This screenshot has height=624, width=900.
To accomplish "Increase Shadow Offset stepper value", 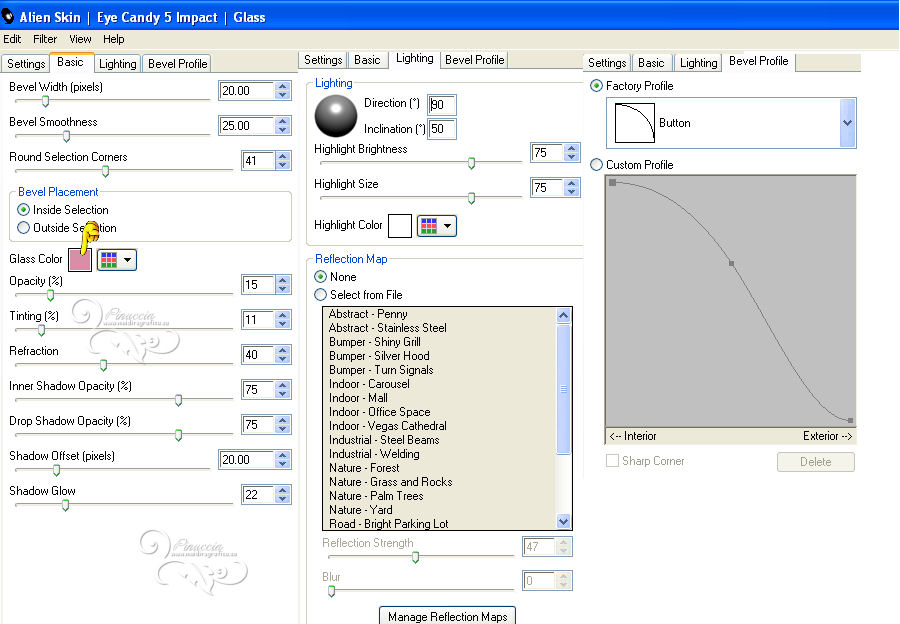I will pos(282,455).
